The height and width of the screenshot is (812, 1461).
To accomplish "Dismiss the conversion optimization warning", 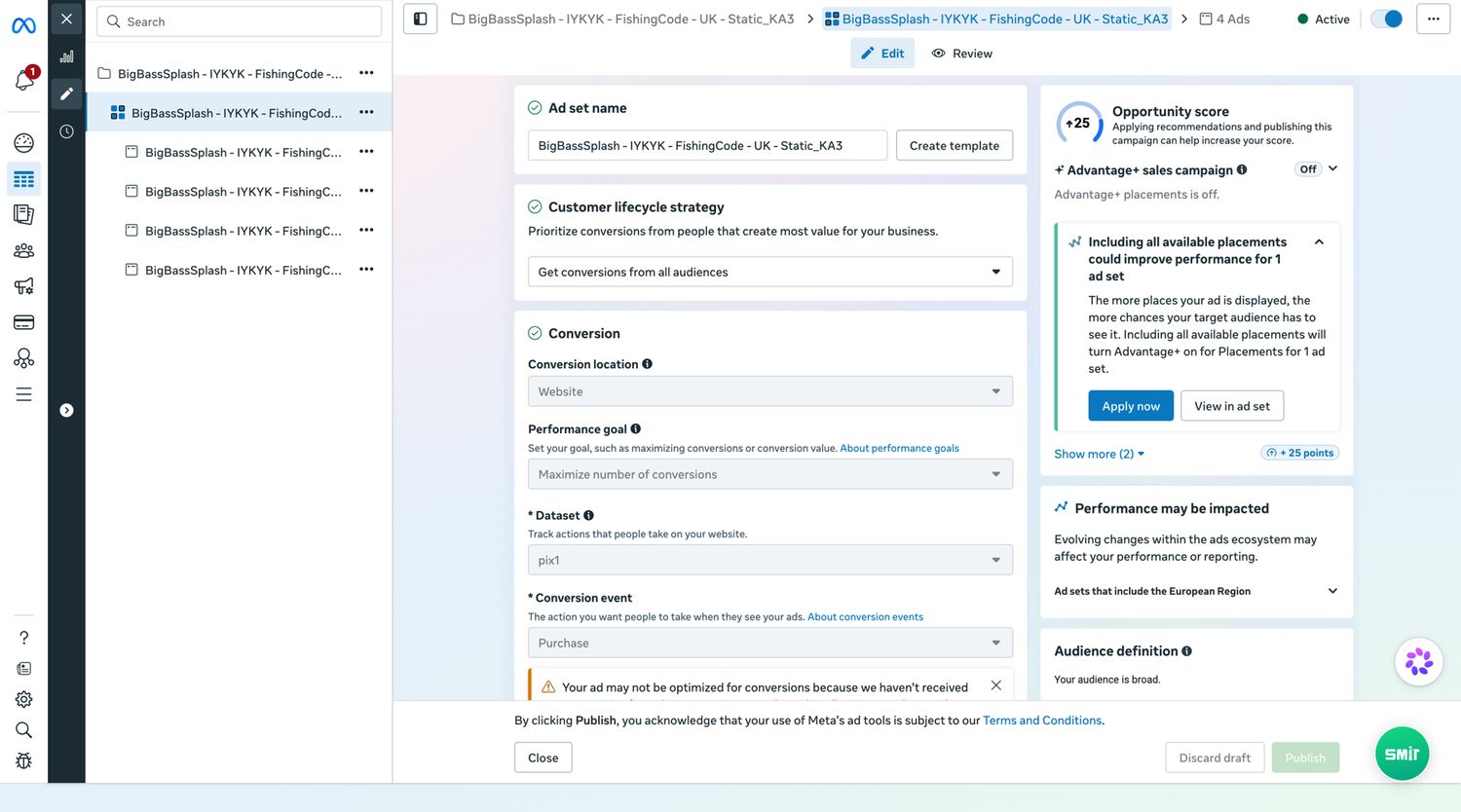I will click(995, 685).
